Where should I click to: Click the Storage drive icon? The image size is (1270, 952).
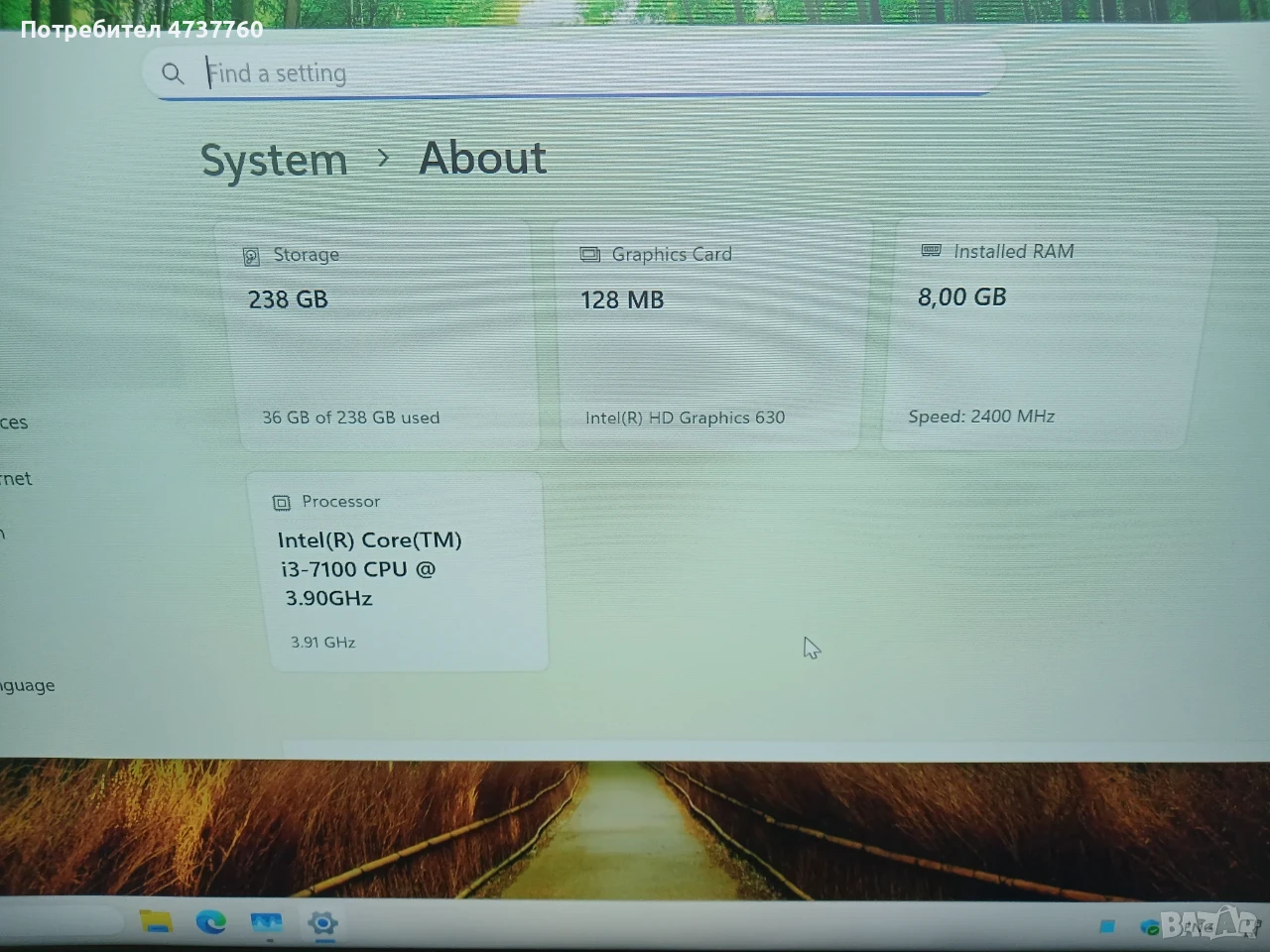point(251,257)
